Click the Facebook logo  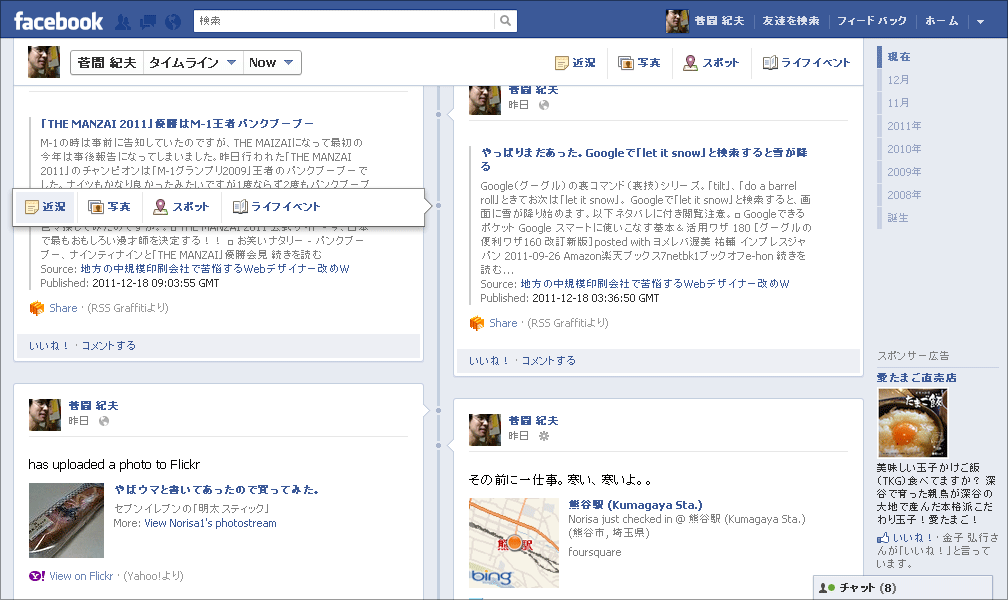pos(58,21)
